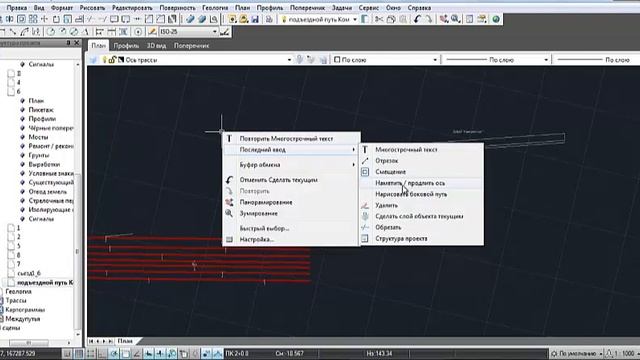Activate the pan hand tool in the toolbar

pyautogui.click(x=444, y=19)
